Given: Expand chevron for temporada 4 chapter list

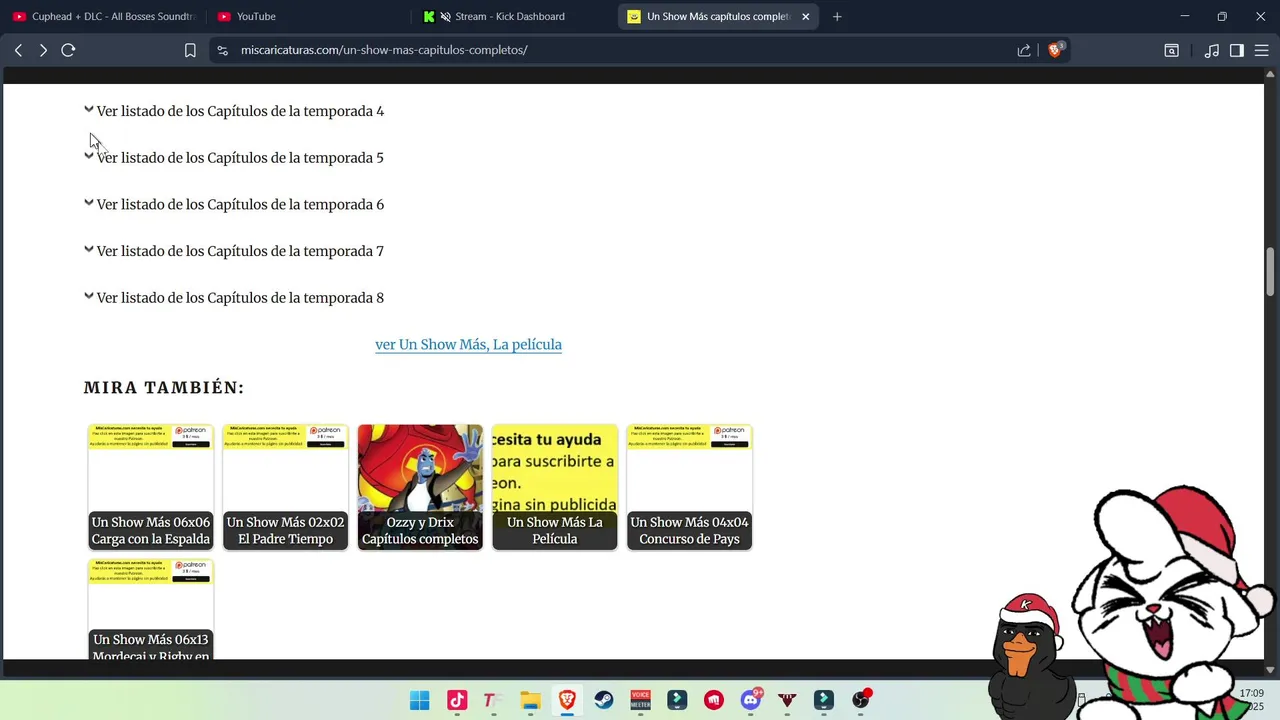Looking at the screenshot, I should pos(89,110).
